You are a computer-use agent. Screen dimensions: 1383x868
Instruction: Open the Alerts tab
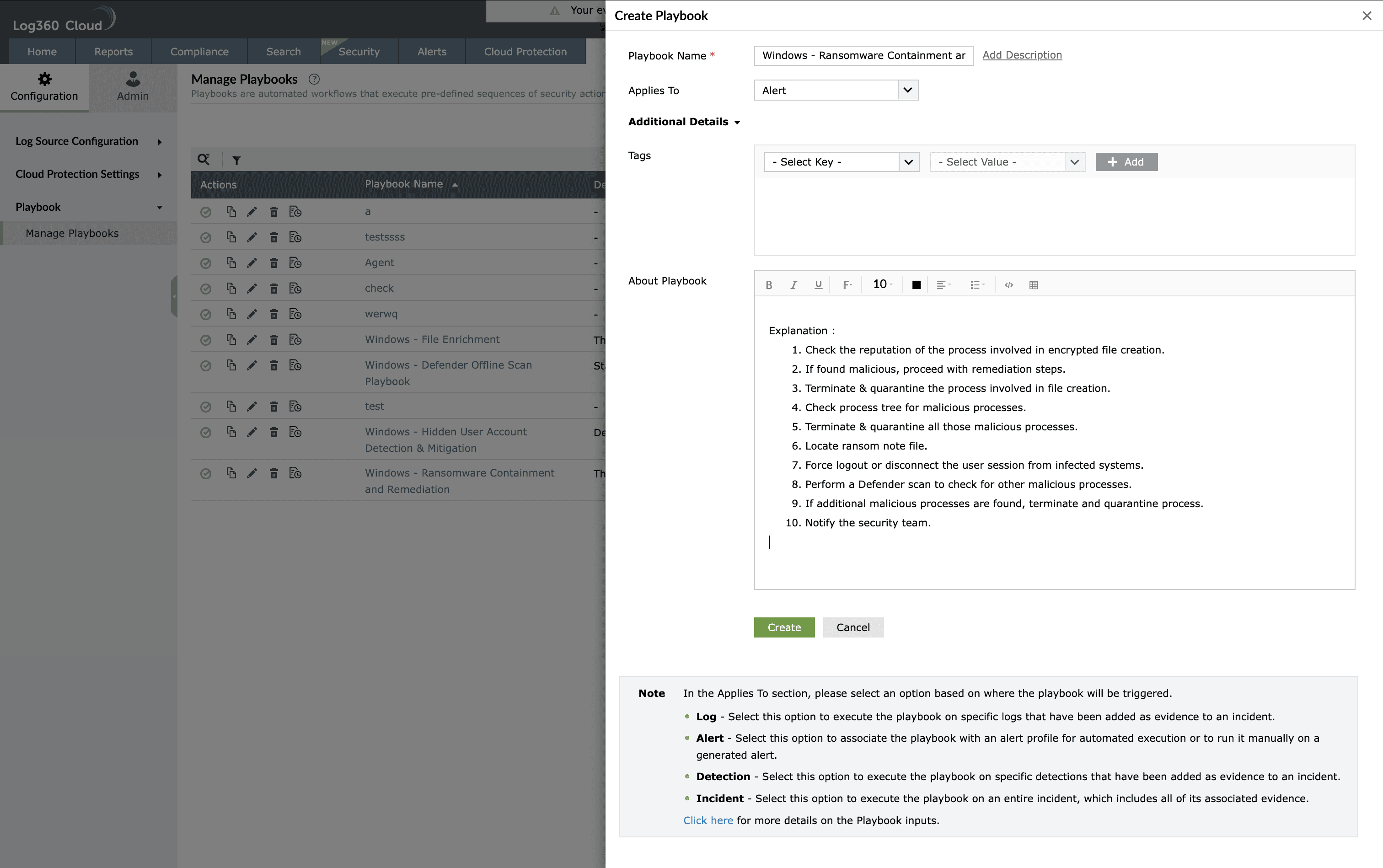click(x=432, y=52)
